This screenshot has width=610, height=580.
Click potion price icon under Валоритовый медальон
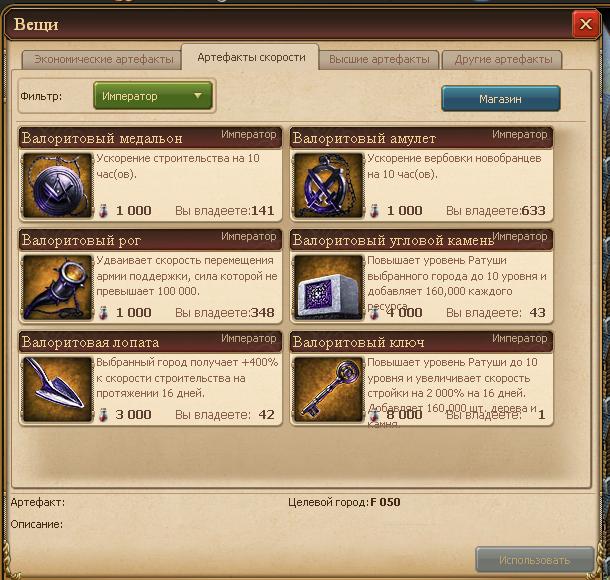(x=103, y=211)
